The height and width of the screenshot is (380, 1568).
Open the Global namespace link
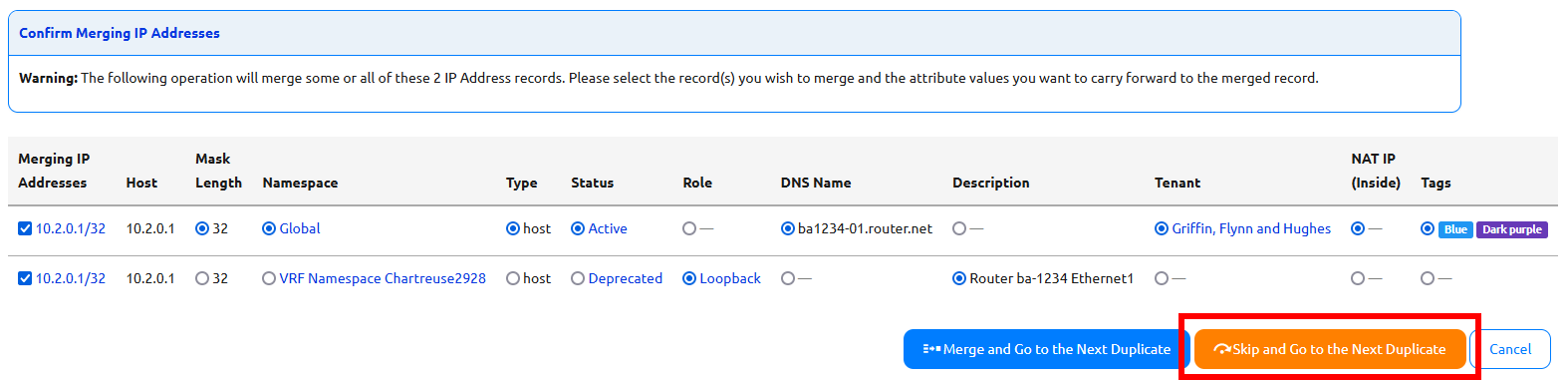(300, 228)
